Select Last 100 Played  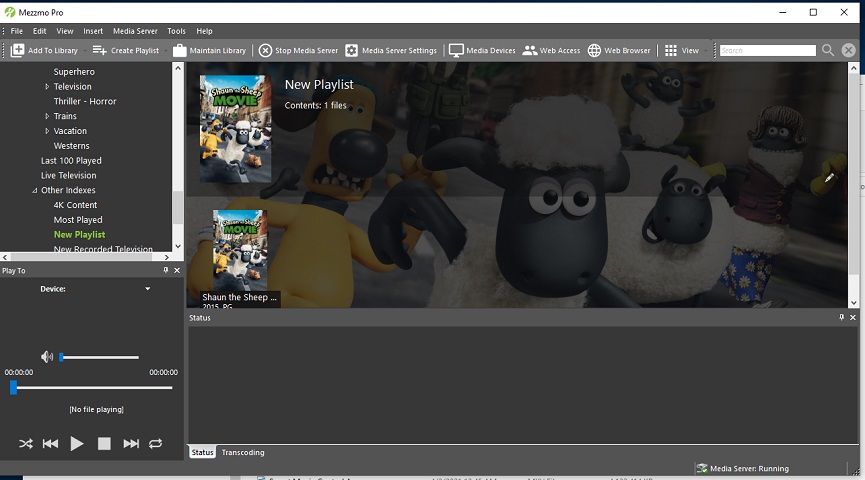[x=71, y=161]
